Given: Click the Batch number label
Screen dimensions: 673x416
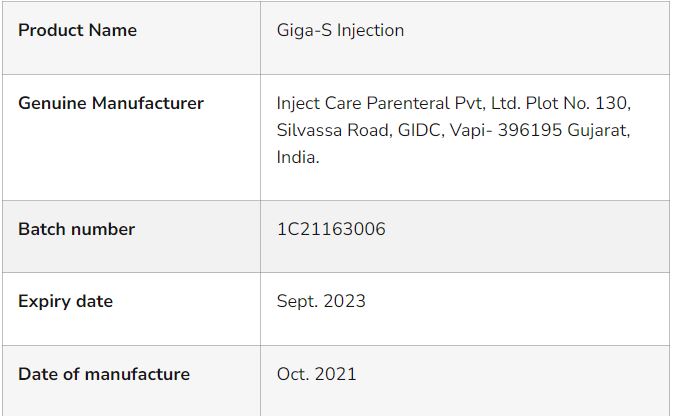Looking at the screenshot, I should click(x=76, y=229).
